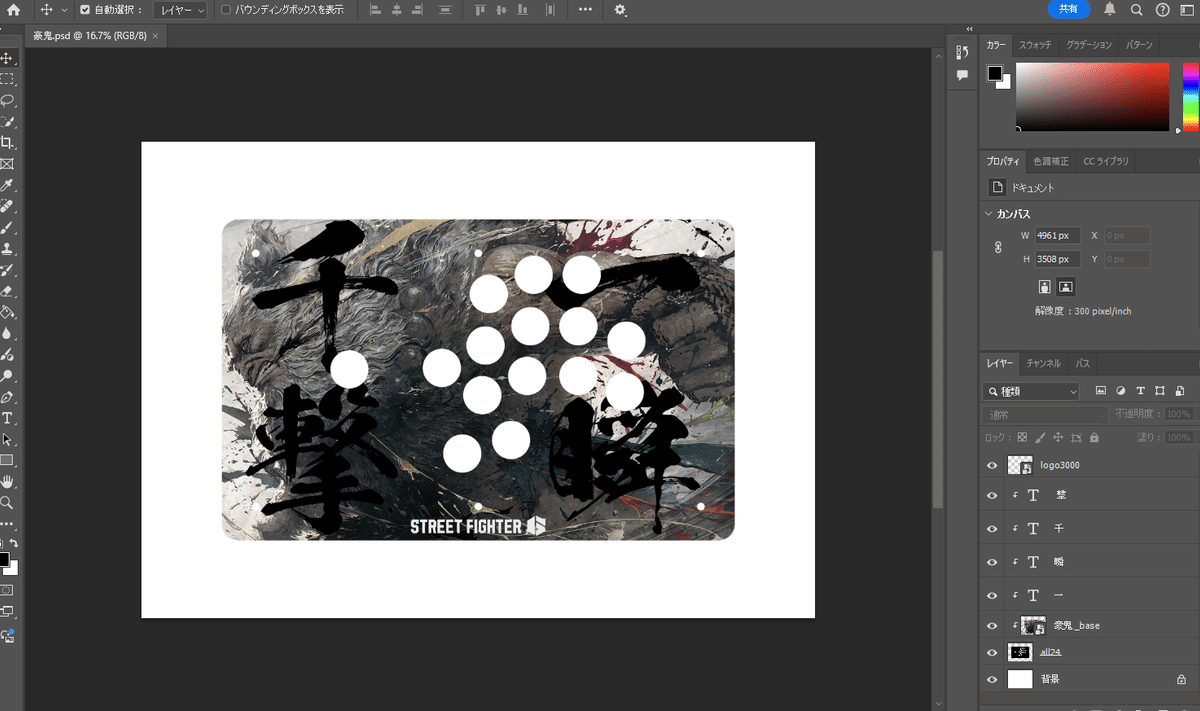Viewport: 1200px width, 711px height.
Task: Filter layers by pixel layers icon
Action: [1101, 391]
